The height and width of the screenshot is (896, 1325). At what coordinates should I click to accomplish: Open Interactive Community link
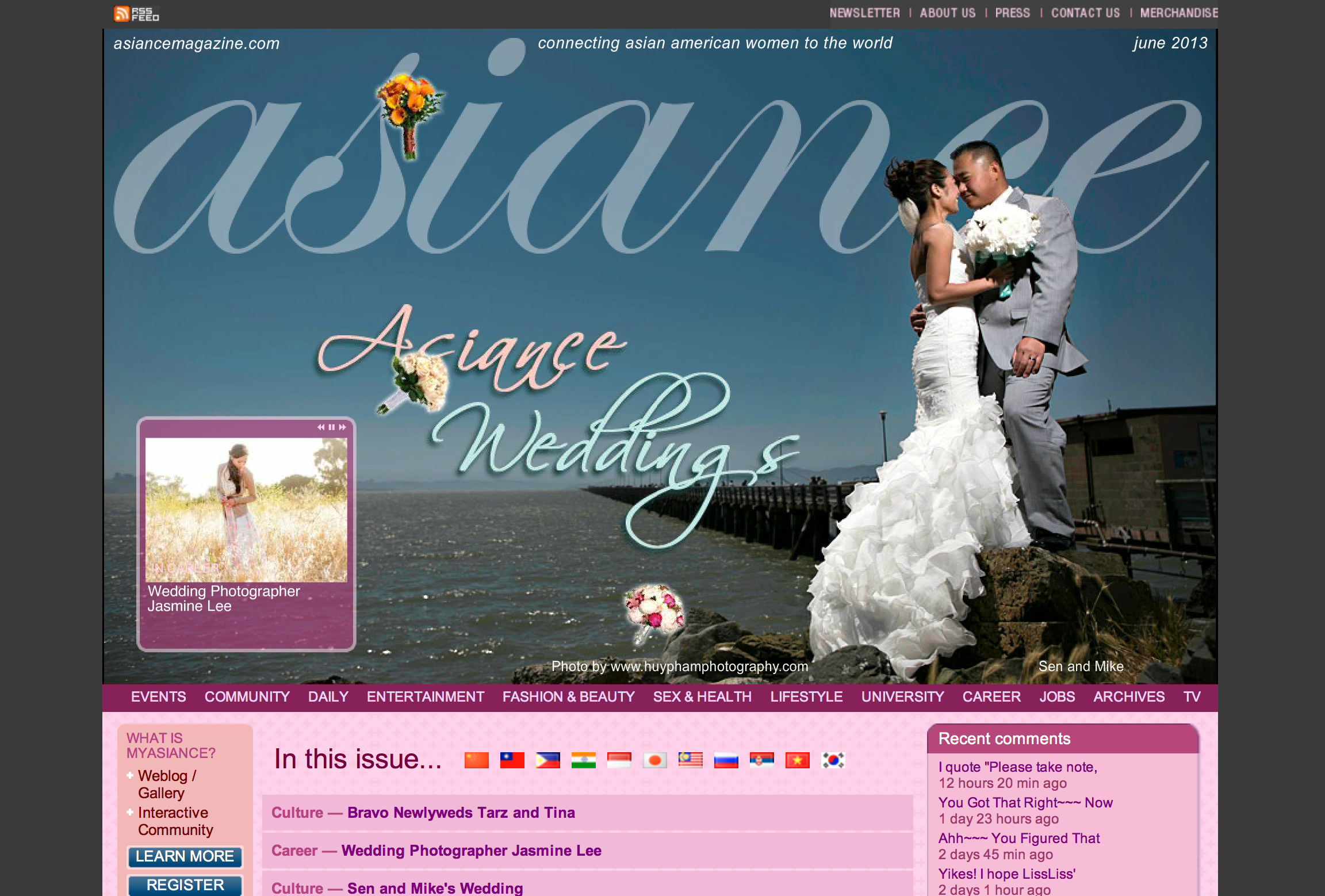175,821
